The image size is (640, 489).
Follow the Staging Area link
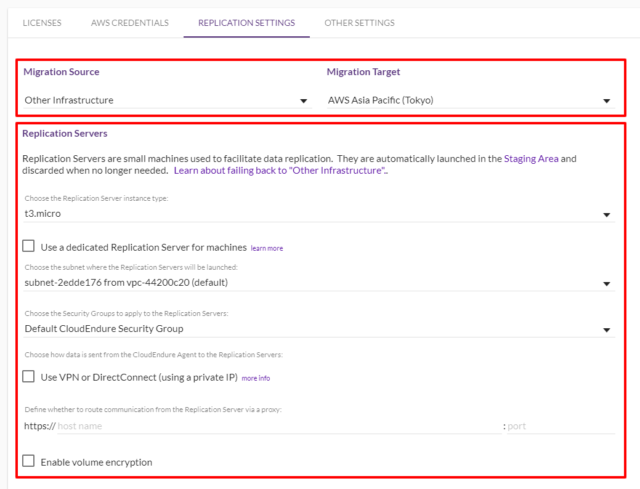[531, 159]
